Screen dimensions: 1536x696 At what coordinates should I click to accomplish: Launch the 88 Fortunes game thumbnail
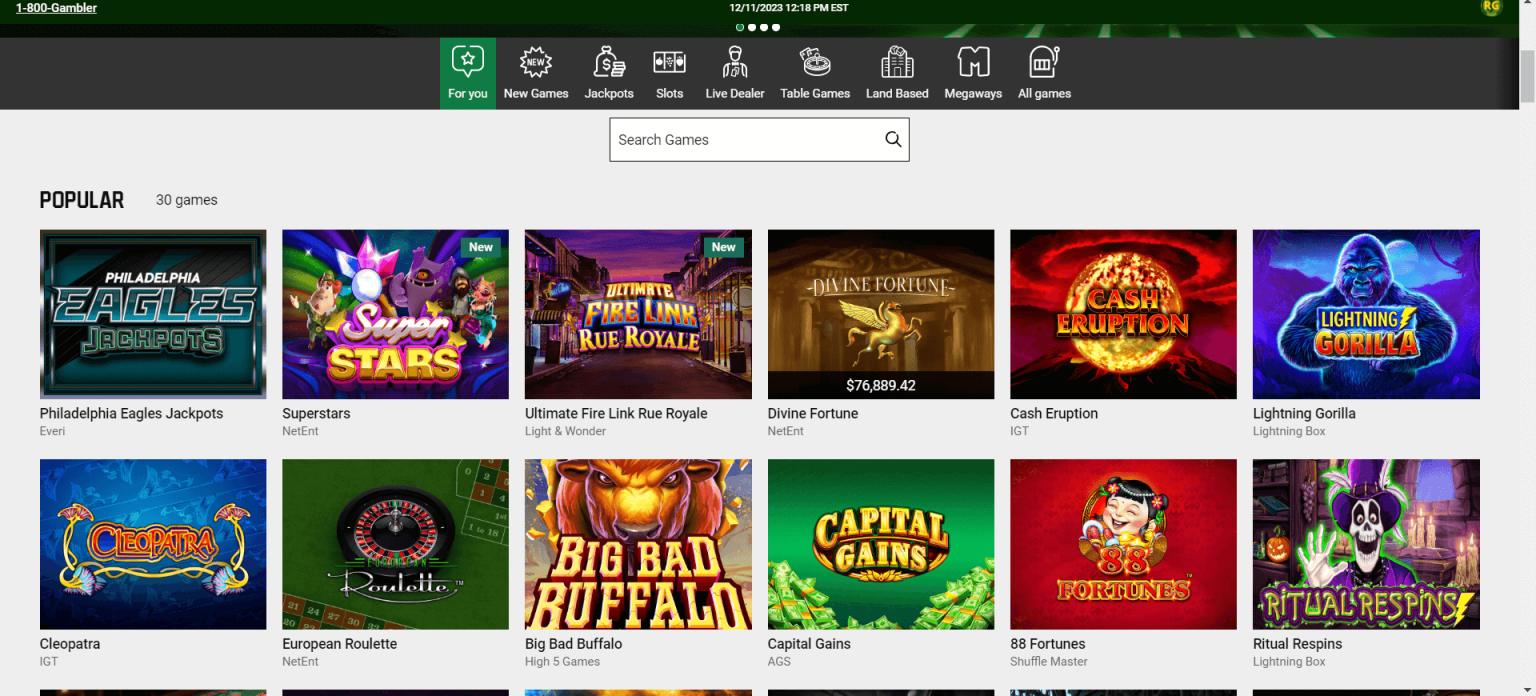coord(1123,544)
